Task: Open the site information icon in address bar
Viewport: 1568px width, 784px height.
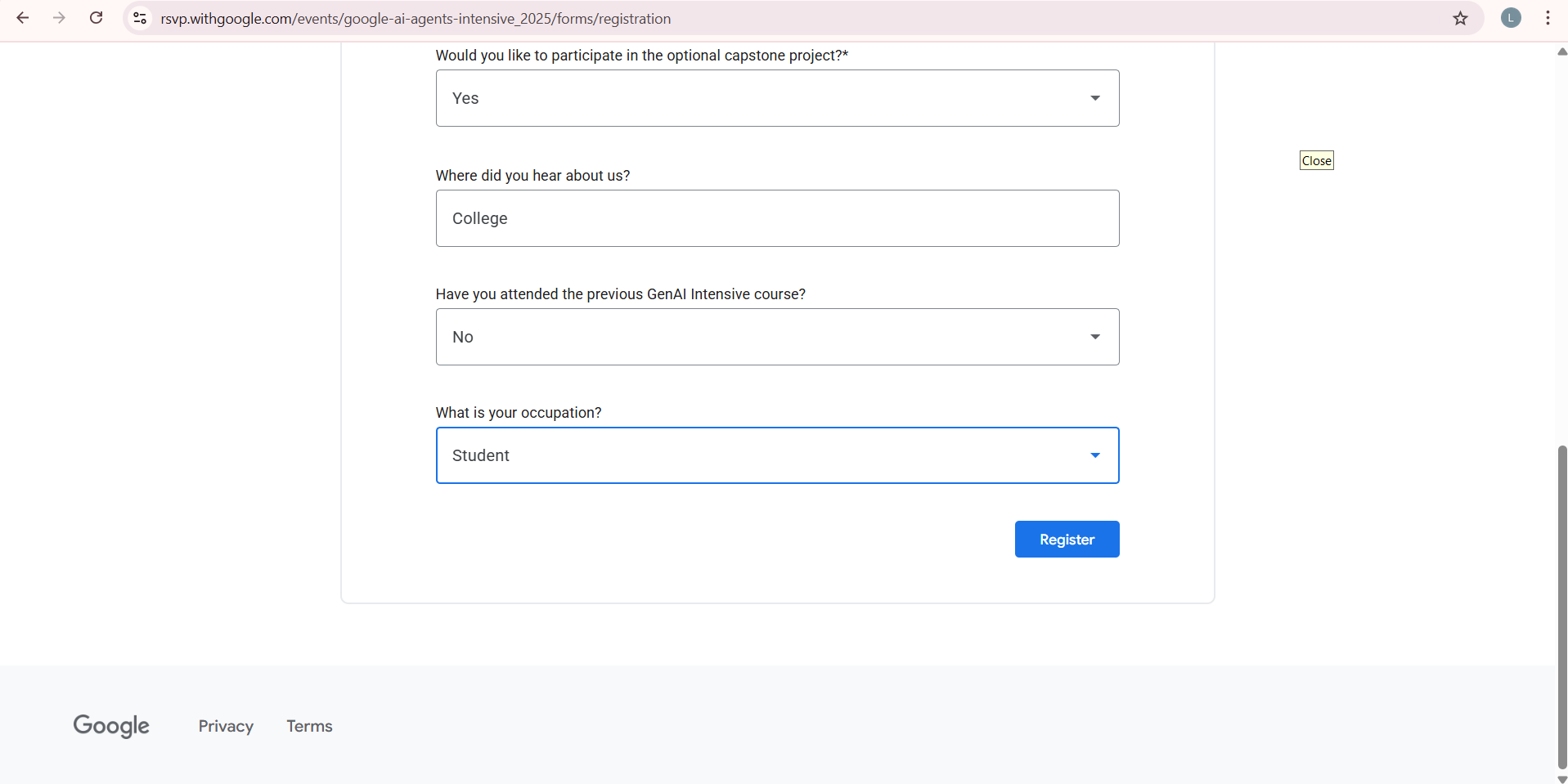Action: [x=140, y=18]
